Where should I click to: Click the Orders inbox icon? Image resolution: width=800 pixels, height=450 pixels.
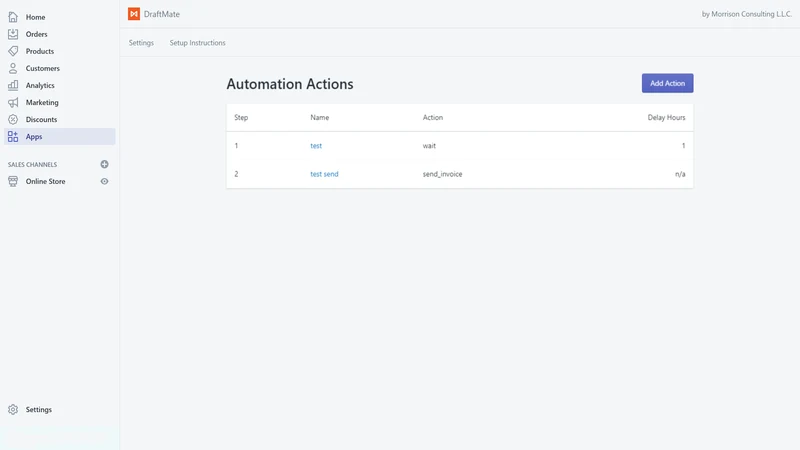pos(13,34)
